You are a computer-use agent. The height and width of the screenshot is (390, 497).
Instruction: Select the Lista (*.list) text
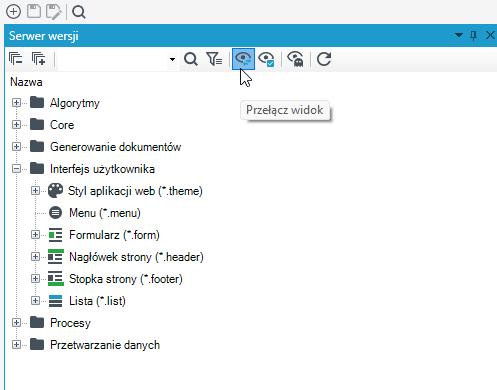[97, 301]
